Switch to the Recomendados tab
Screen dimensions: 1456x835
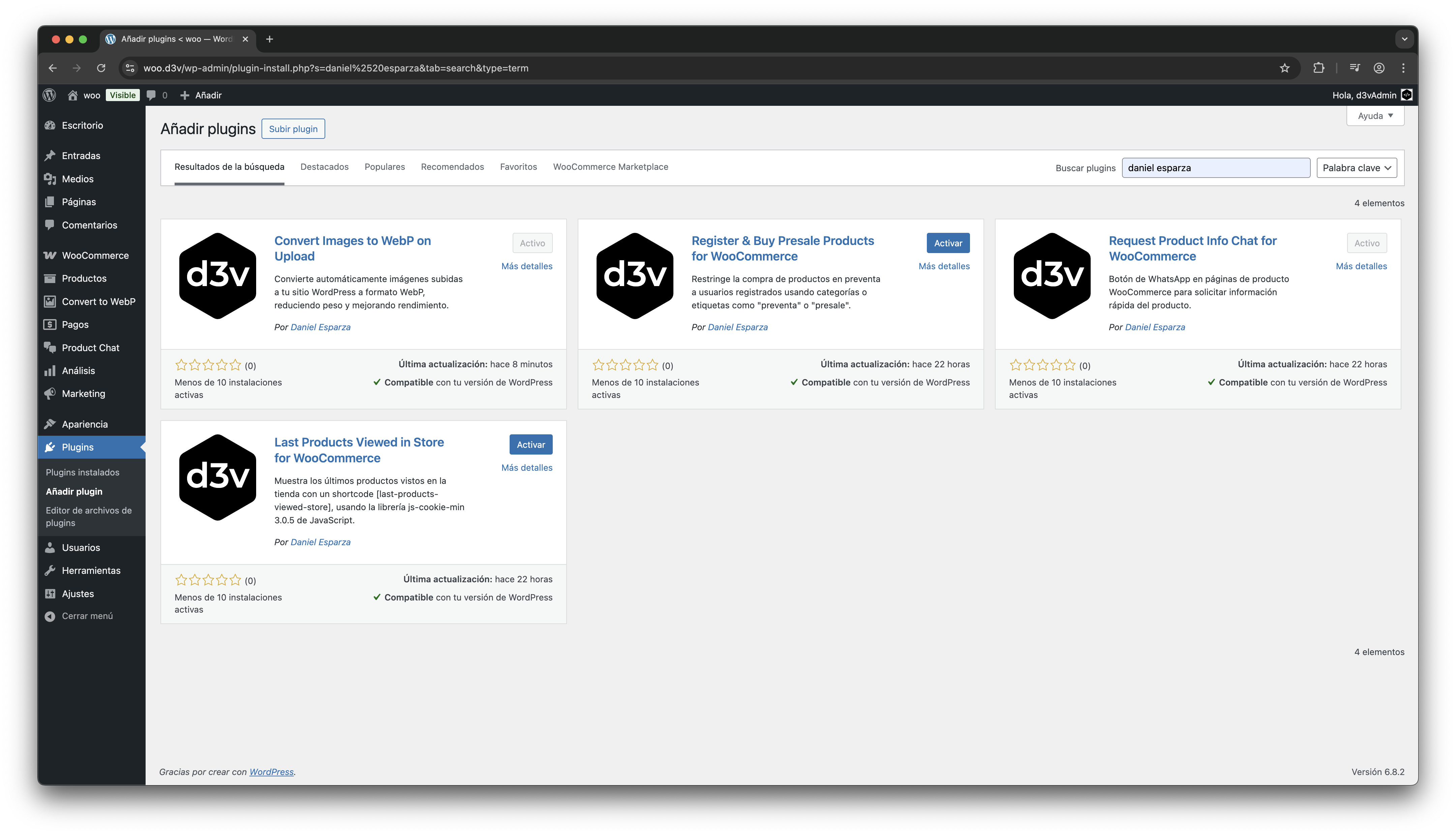tap(452, 167)
